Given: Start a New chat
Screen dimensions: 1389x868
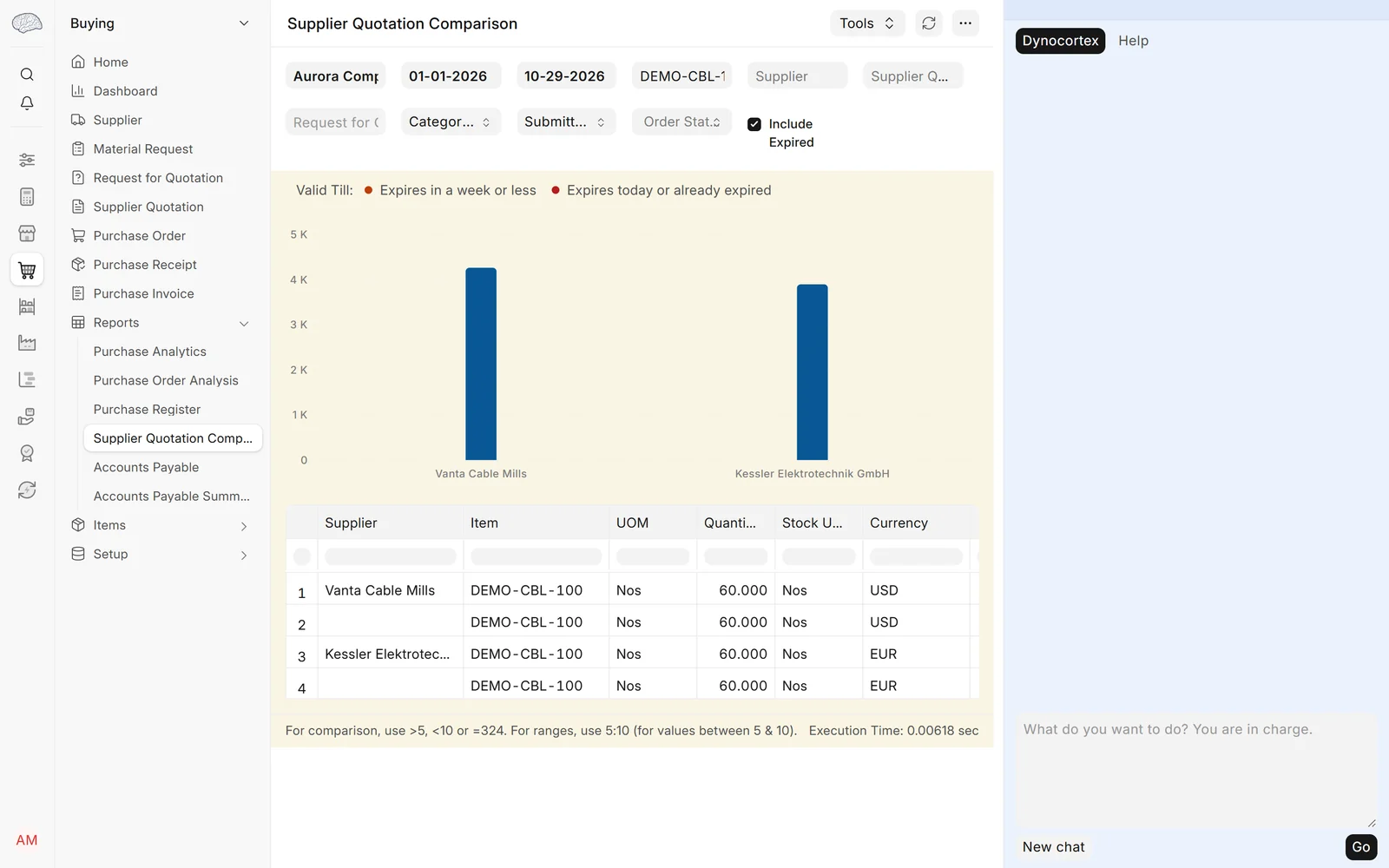Looking at the screenshot, I should click(x=1053, y=847).
